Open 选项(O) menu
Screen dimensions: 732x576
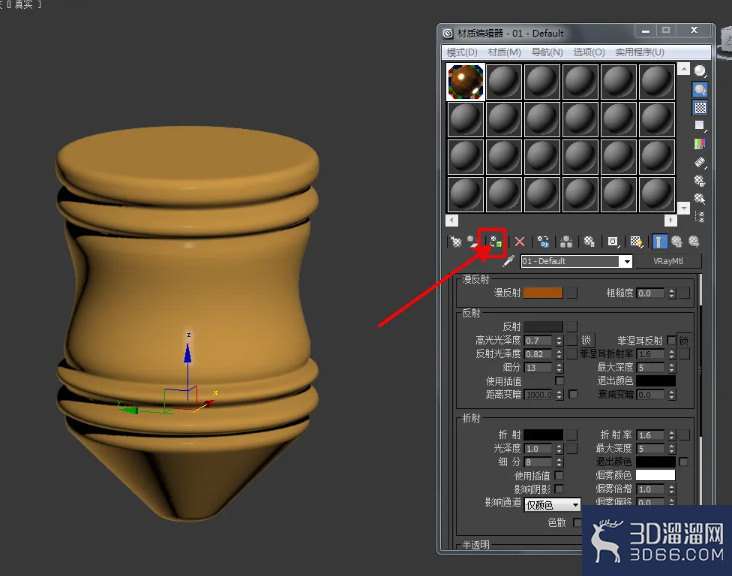[589, 52]
